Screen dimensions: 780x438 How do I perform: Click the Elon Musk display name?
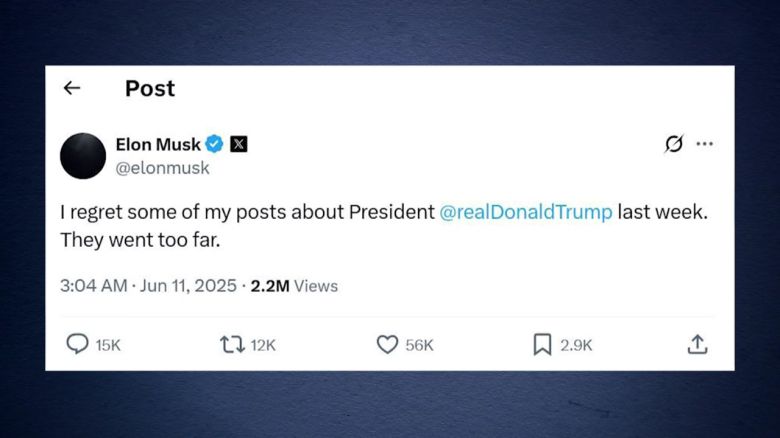click(x=158, y=144)
